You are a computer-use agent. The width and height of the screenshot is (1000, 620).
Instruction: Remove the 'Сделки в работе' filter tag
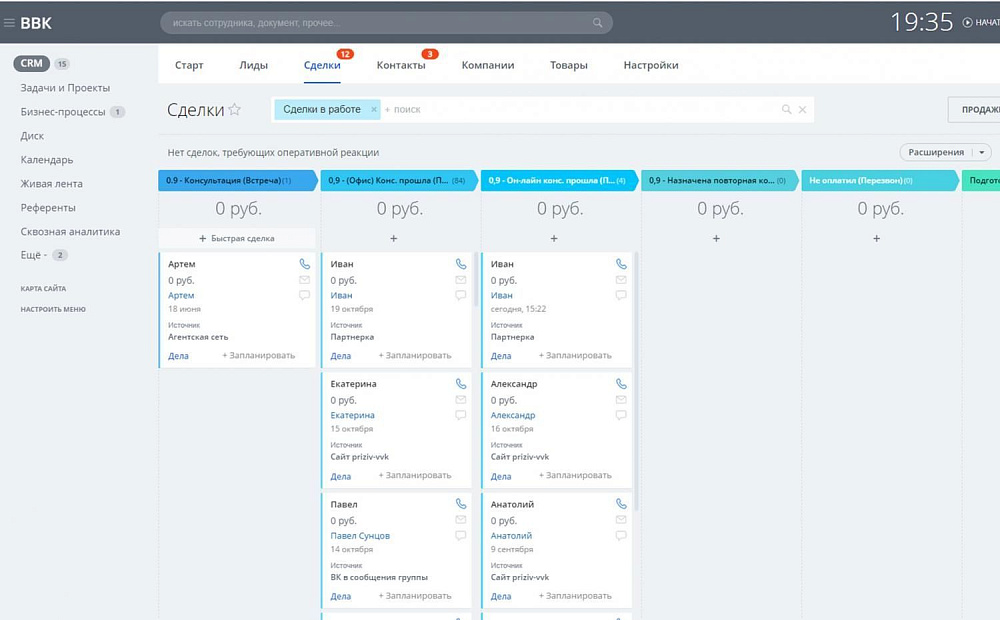[374, 110]
